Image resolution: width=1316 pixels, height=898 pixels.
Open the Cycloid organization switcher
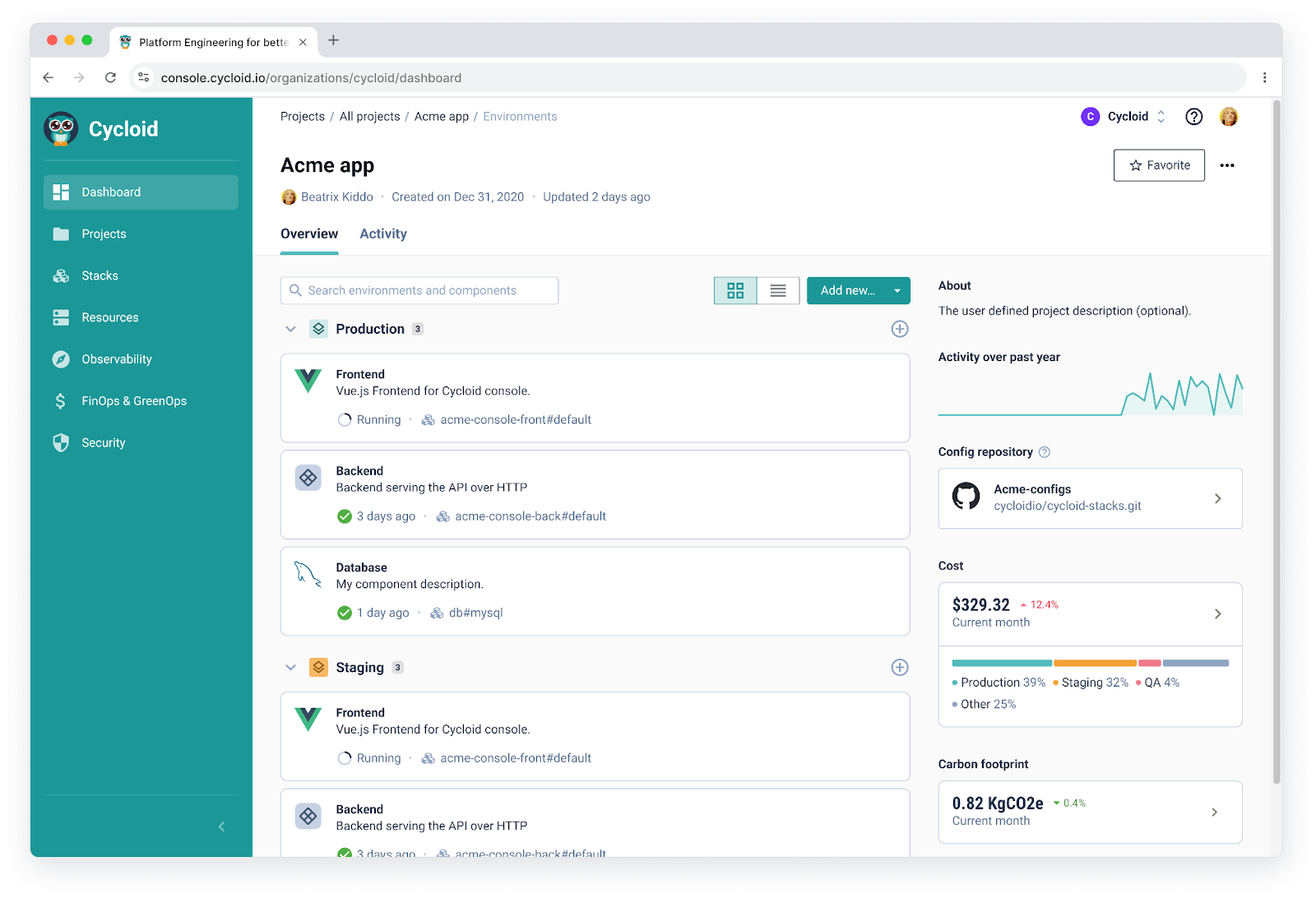1124,117
